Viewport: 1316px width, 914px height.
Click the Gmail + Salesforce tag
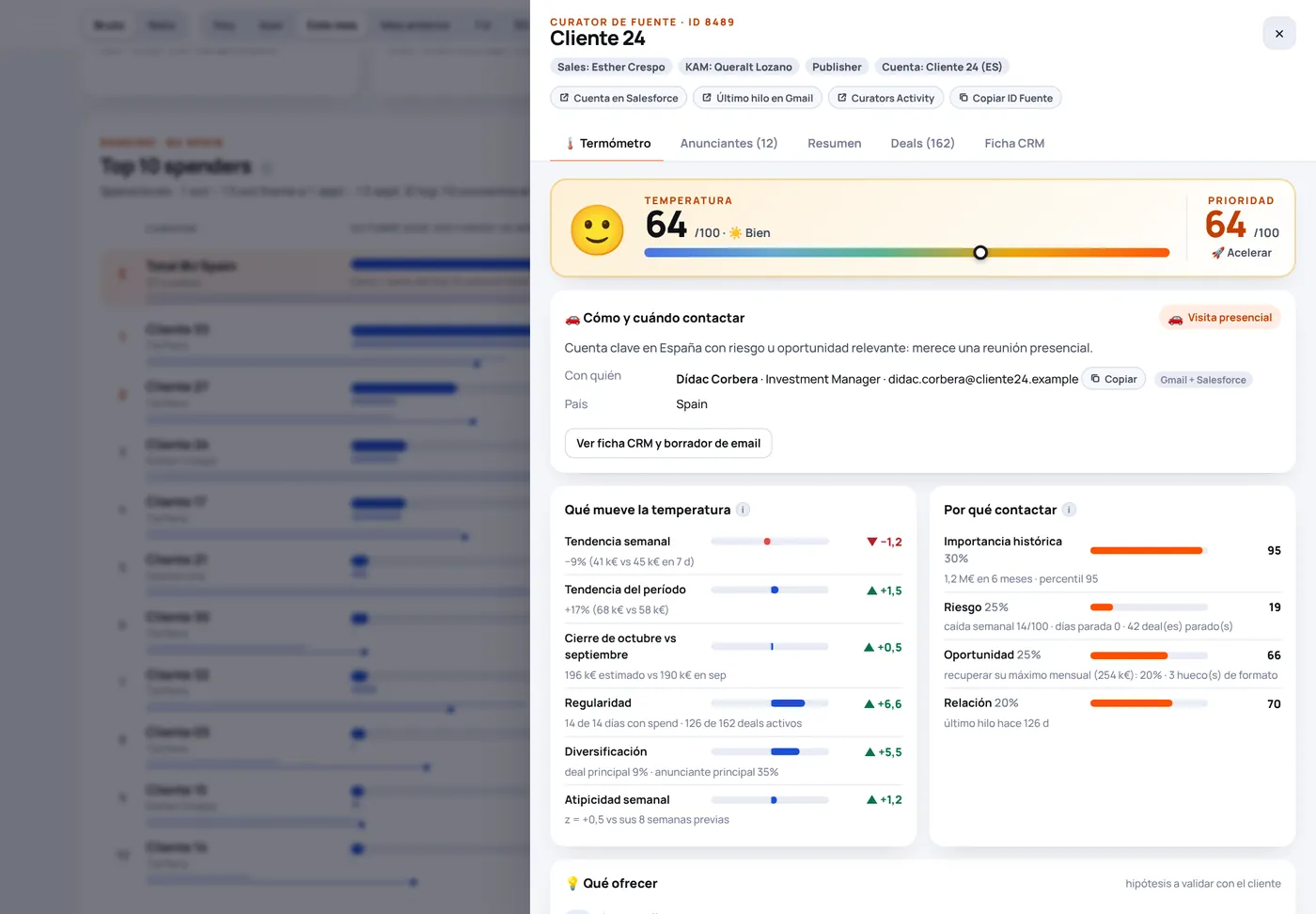click(1203, 380)
